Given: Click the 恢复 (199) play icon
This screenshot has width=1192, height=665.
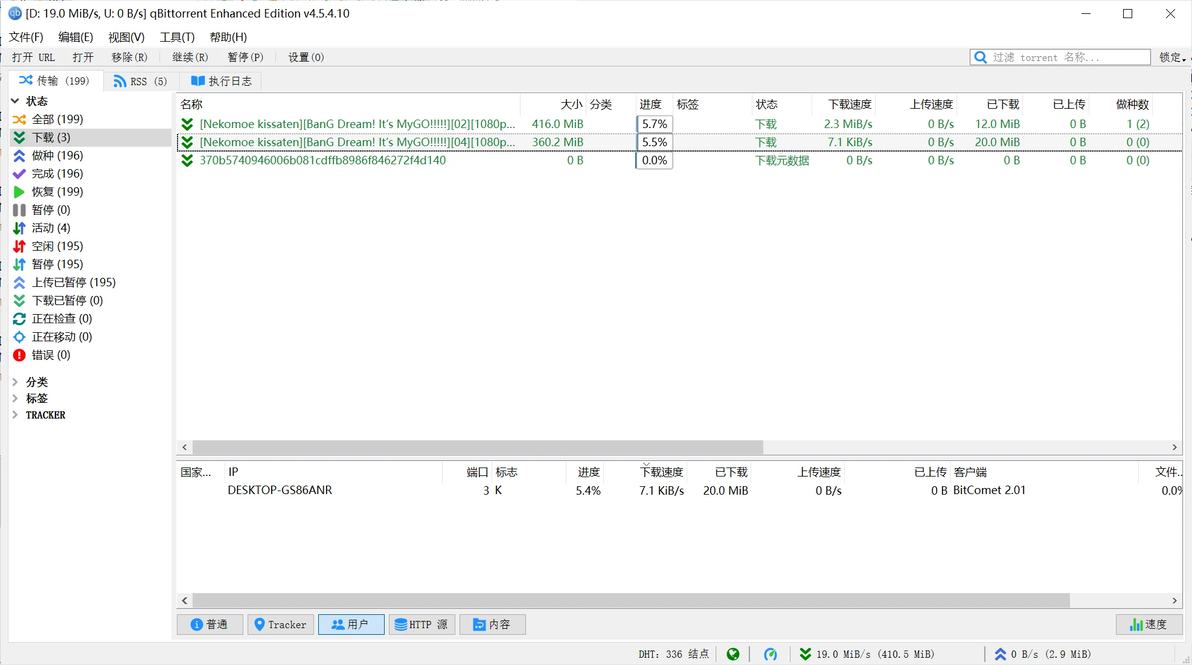Looking at the screenshot, I should click(x=19, y=192).
